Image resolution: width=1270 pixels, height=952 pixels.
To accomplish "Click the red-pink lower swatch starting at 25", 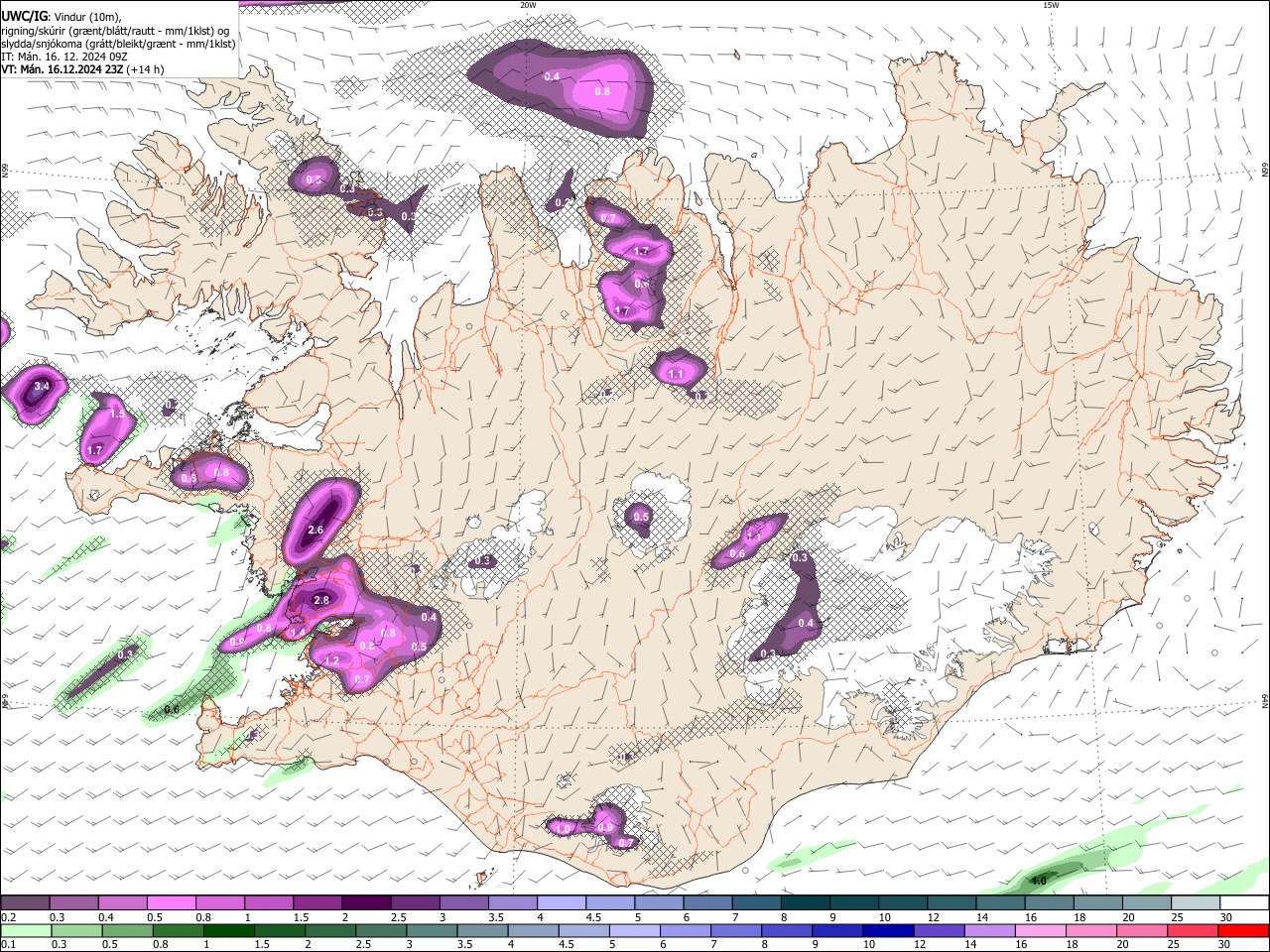I will 1193,930.
